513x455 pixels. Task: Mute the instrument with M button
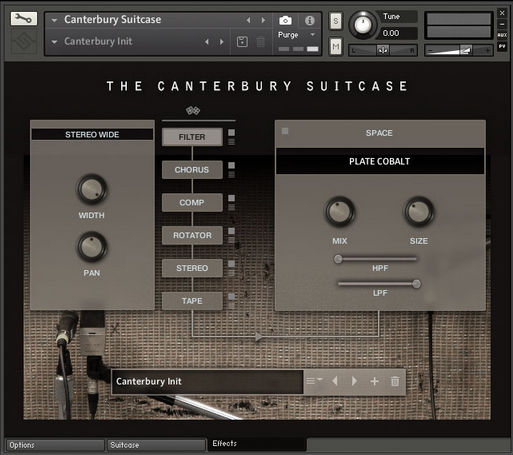point(336,46)
